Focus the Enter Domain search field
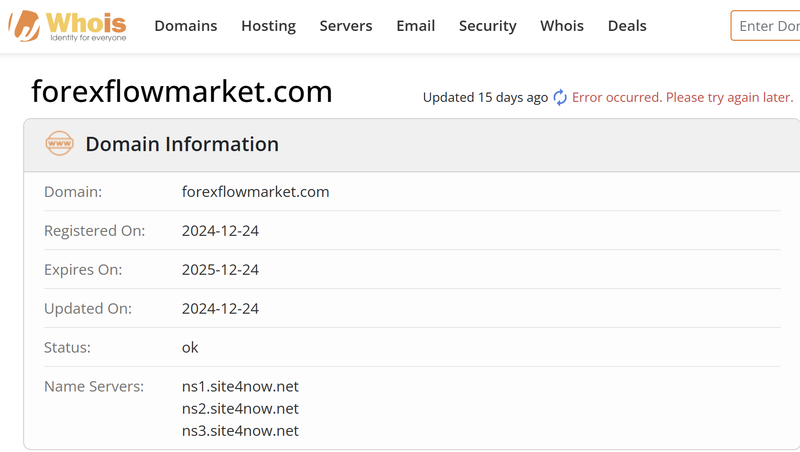800x452 pixels. 765,26
